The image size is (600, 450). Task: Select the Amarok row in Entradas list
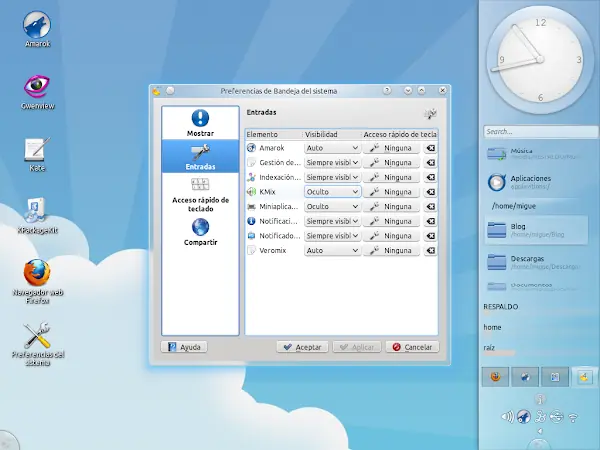[x=274, y=148]
